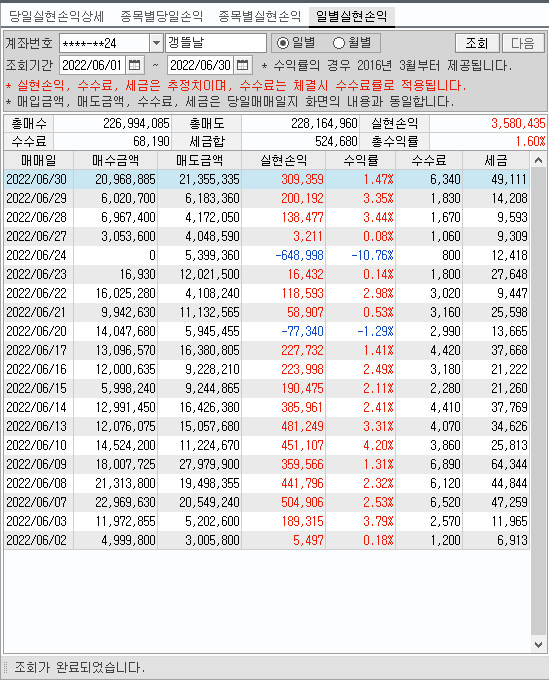
Task: Click the start date field 2022/06/01
Action: pos(92,65)
